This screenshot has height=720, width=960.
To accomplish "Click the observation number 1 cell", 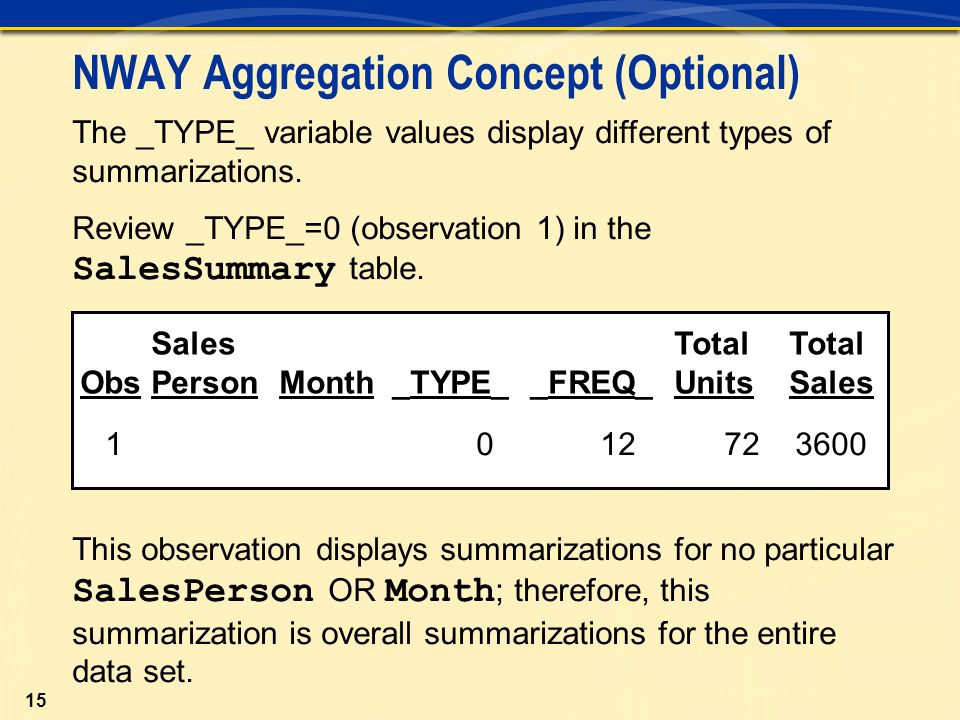I will [113, 444].
